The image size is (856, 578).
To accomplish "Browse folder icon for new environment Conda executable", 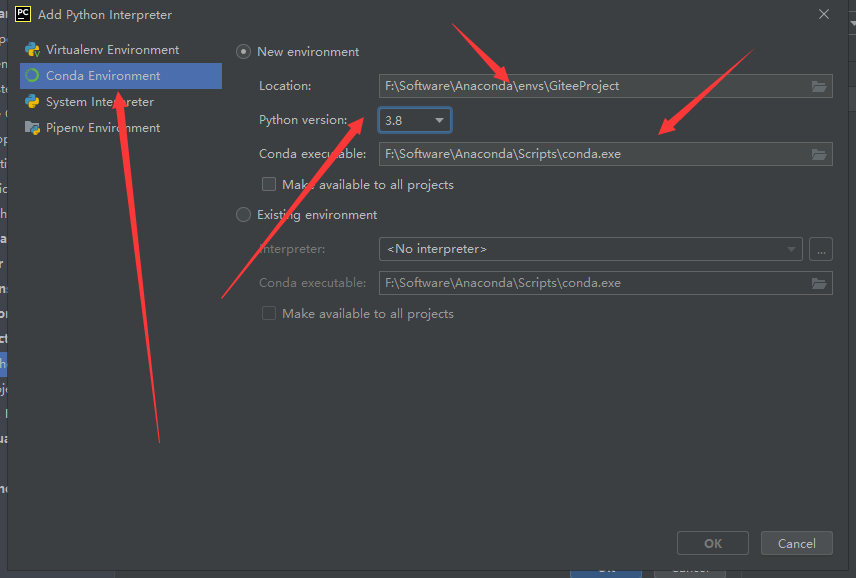I will coord(818,154).
